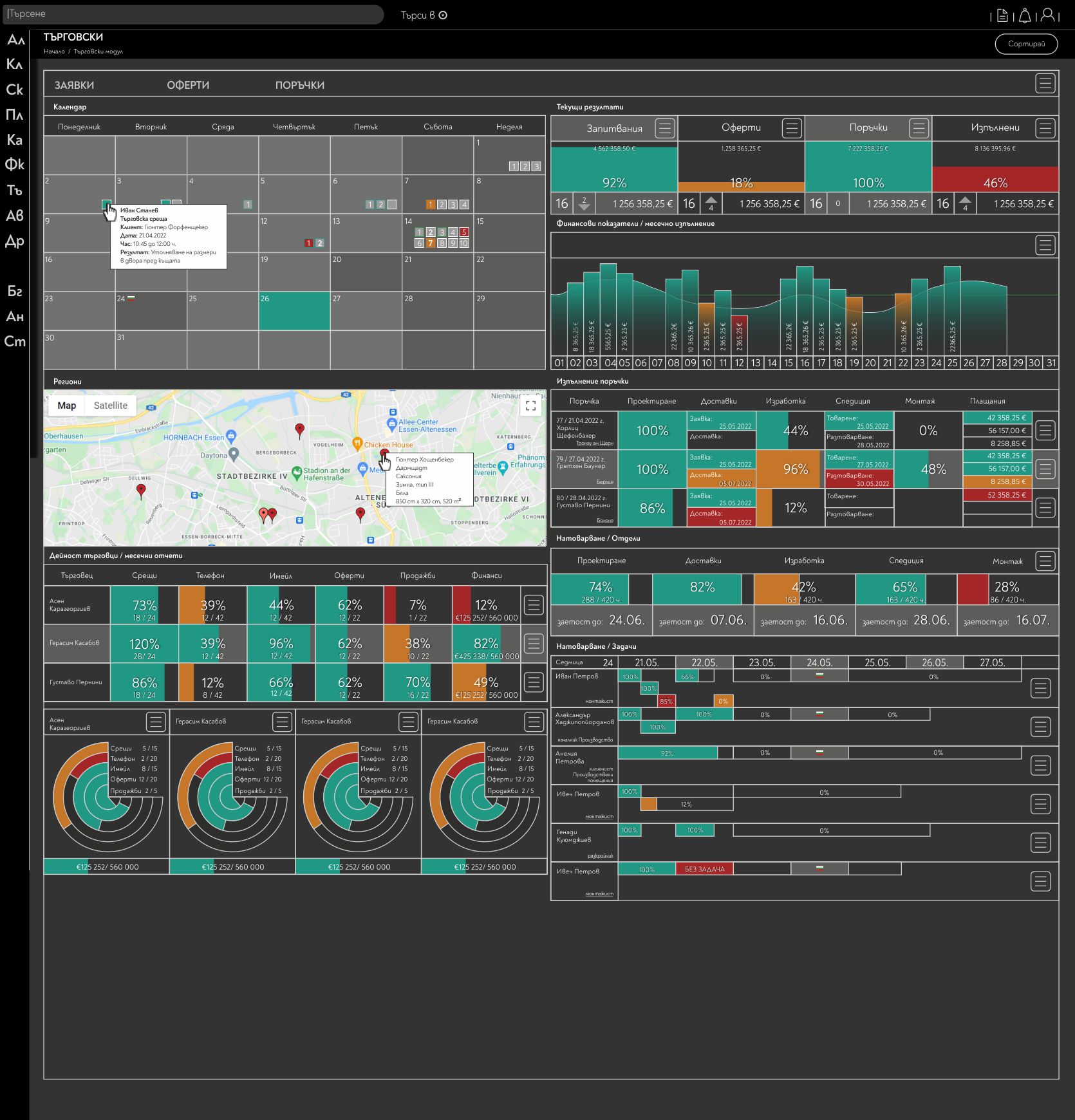Open menu icon in Асен Карагеоргиев's table row

(x=534, y=605)
